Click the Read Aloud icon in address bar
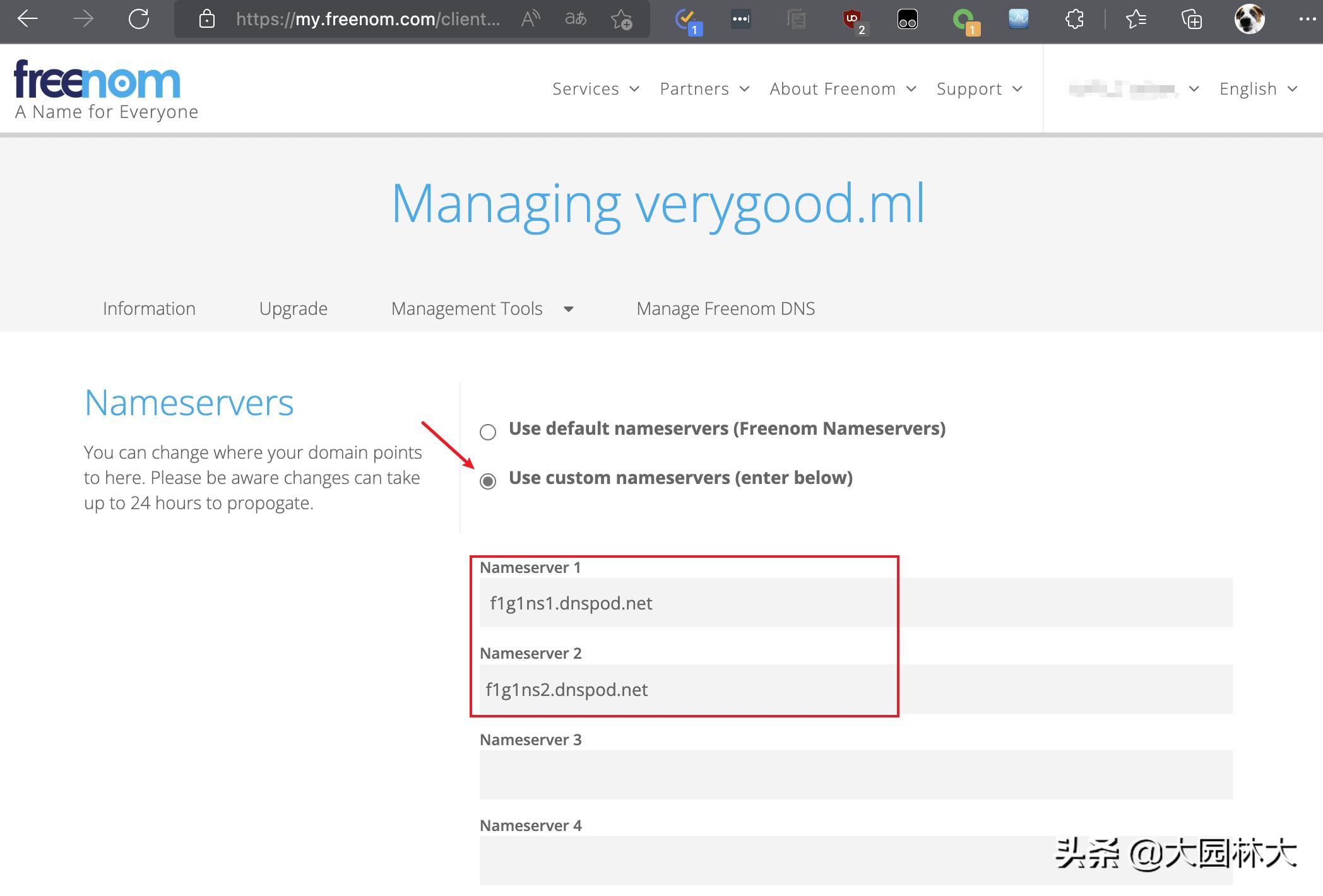This screenshot has width=1323, height=896. coord(530,19)
